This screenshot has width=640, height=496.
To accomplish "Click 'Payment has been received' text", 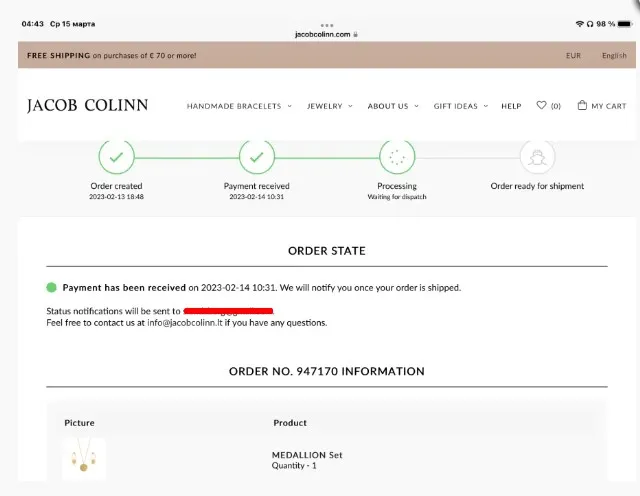I will pyautogui.click(x=124, y=287).
